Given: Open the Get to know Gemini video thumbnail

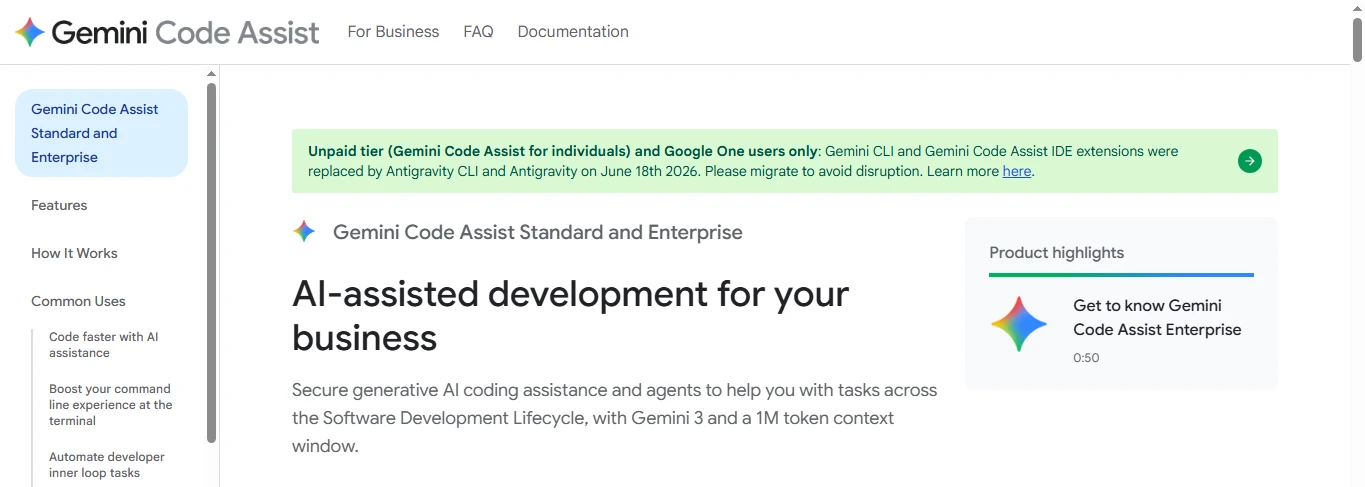Looking at the screenshot, I should click(1018, 324).
